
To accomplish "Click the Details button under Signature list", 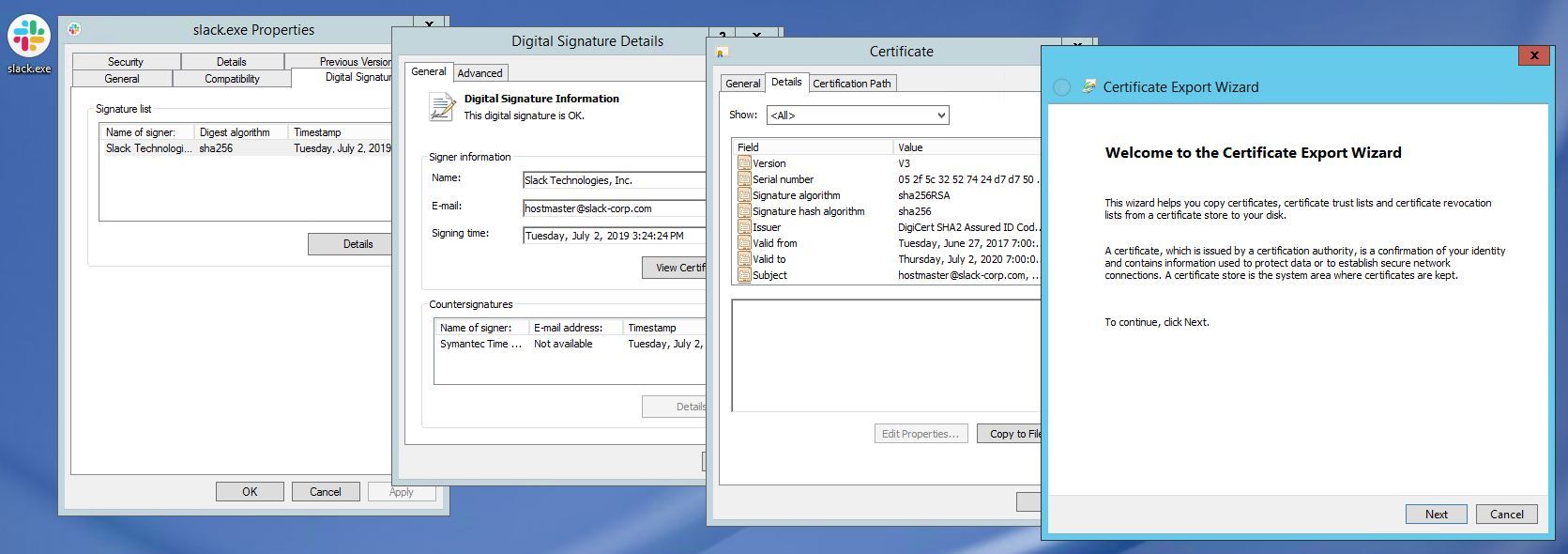I will 358,244.
